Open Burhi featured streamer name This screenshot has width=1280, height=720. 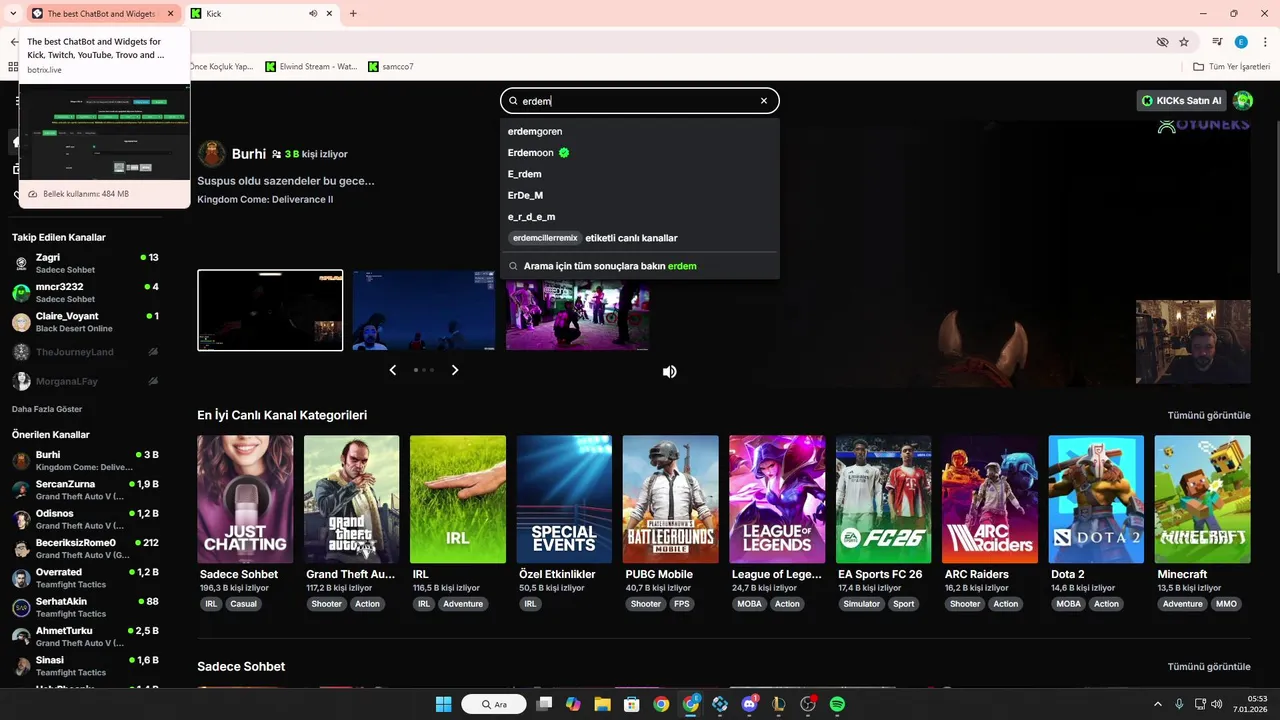[x=249, y=154]
